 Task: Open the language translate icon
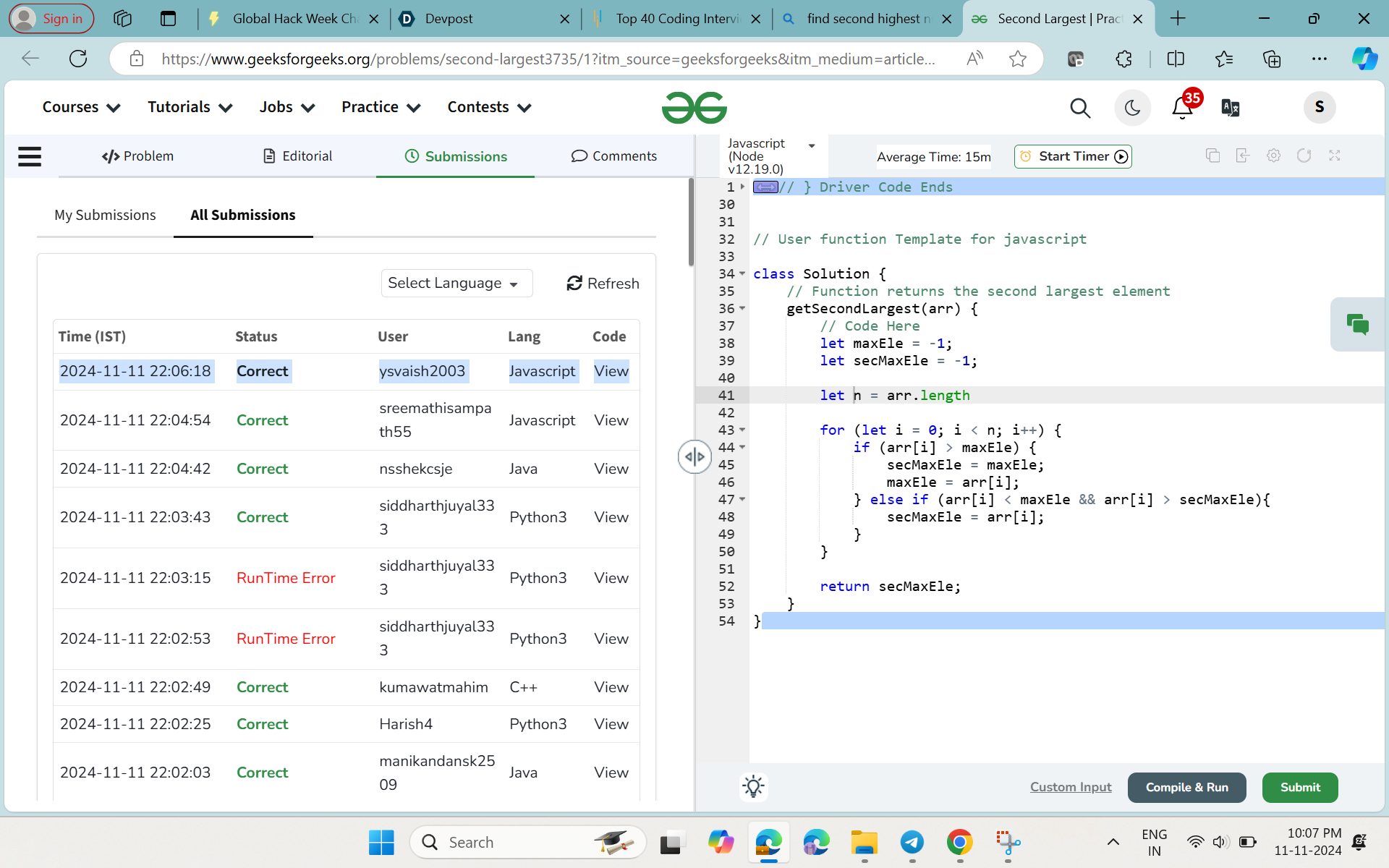(1230, 108)
